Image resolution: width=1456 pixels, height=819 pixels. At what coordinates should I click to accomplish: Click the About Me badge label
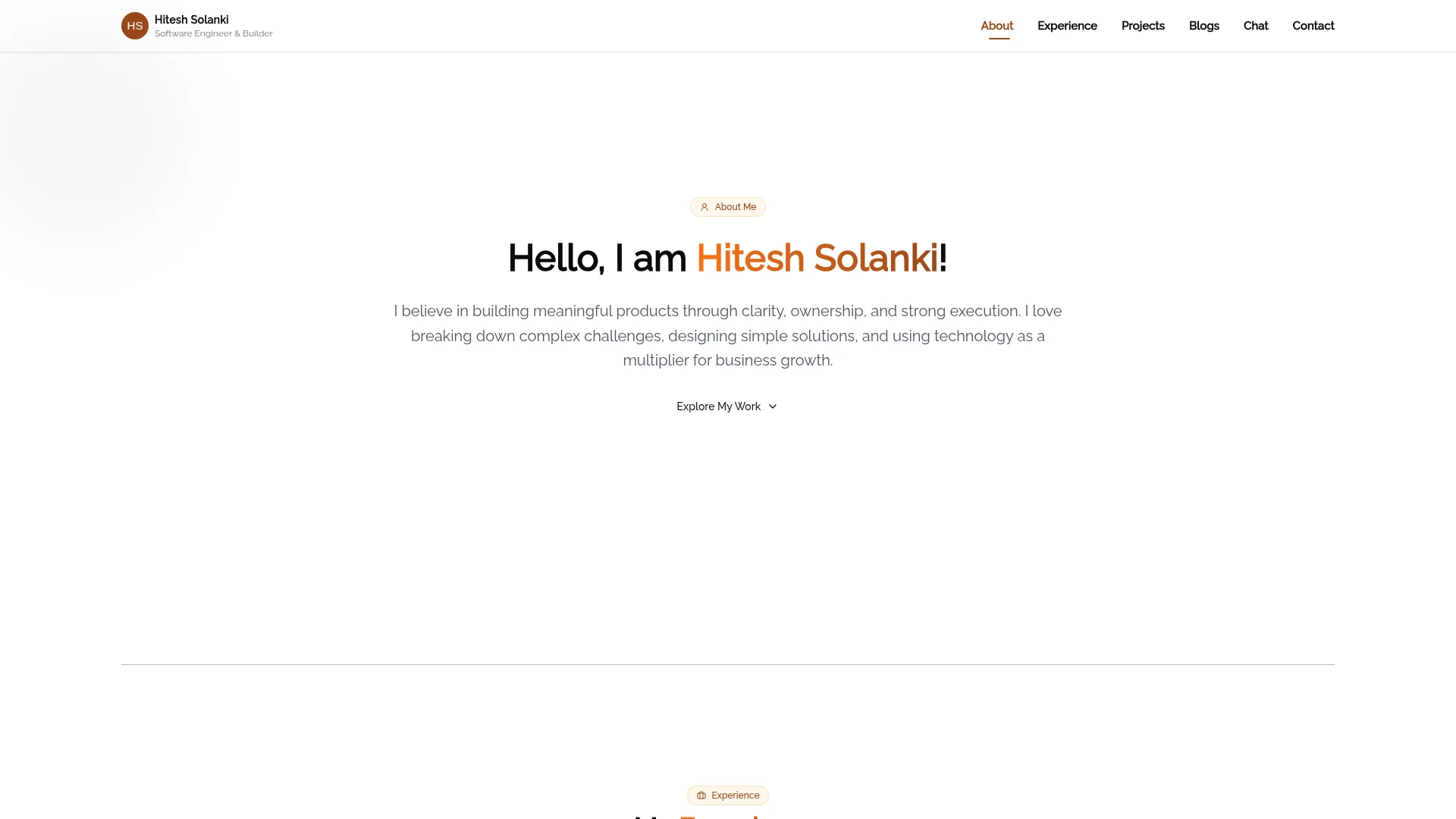[x=735, y=207]
